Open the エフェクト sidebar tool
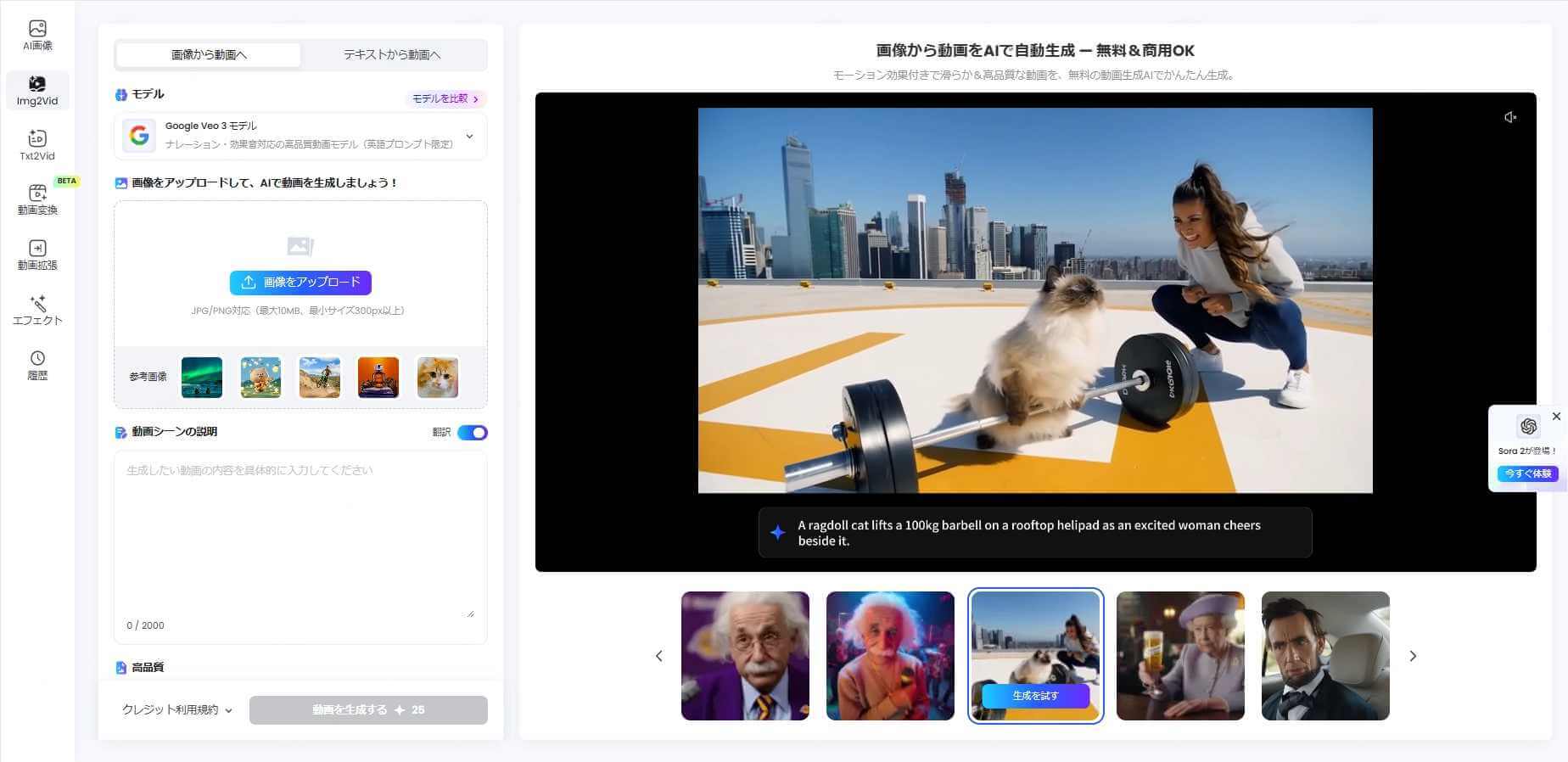 pyautogui.click(x=37, y=310)
